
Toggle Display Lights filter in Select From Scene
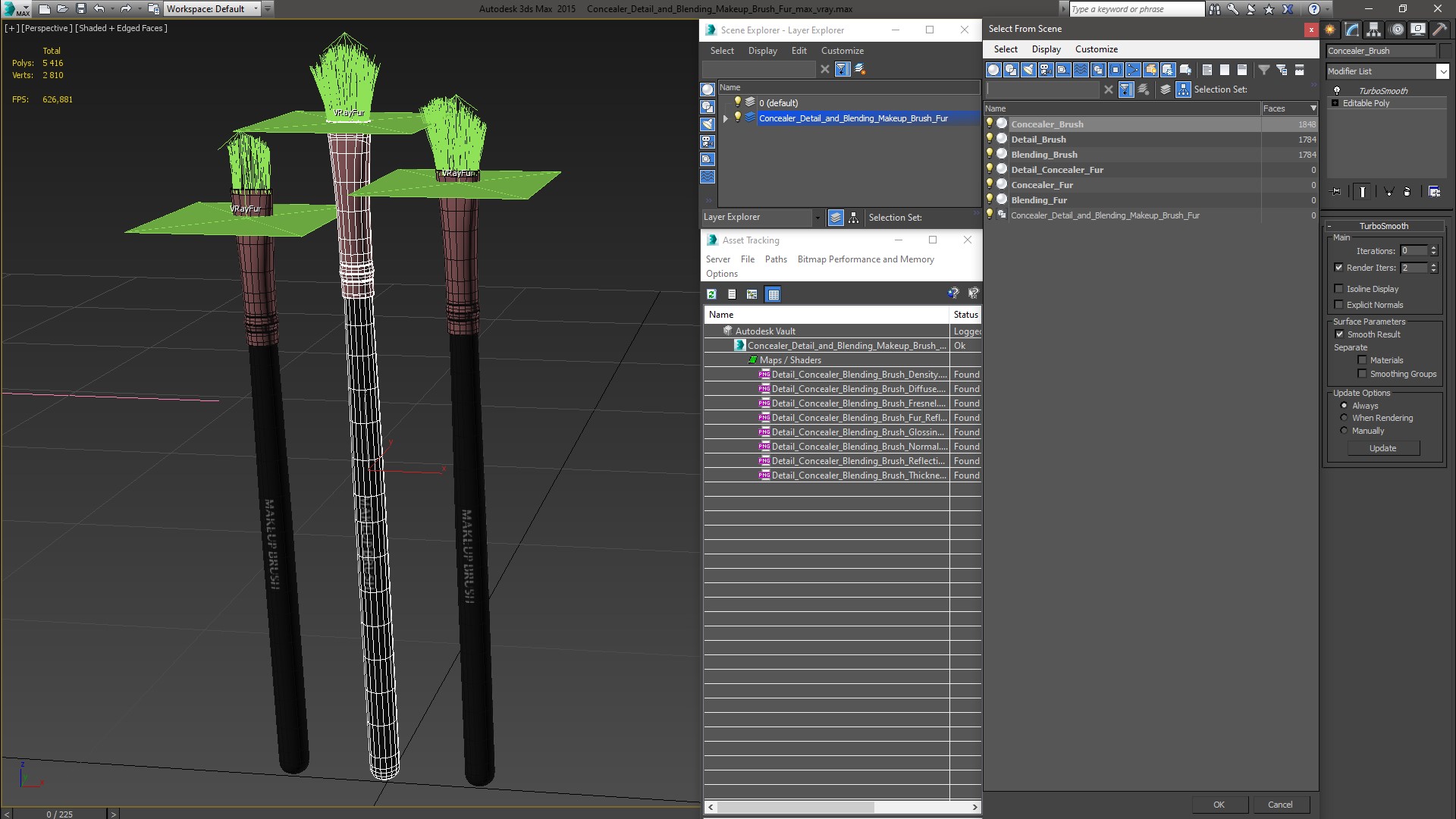(x=1028, y=70)
